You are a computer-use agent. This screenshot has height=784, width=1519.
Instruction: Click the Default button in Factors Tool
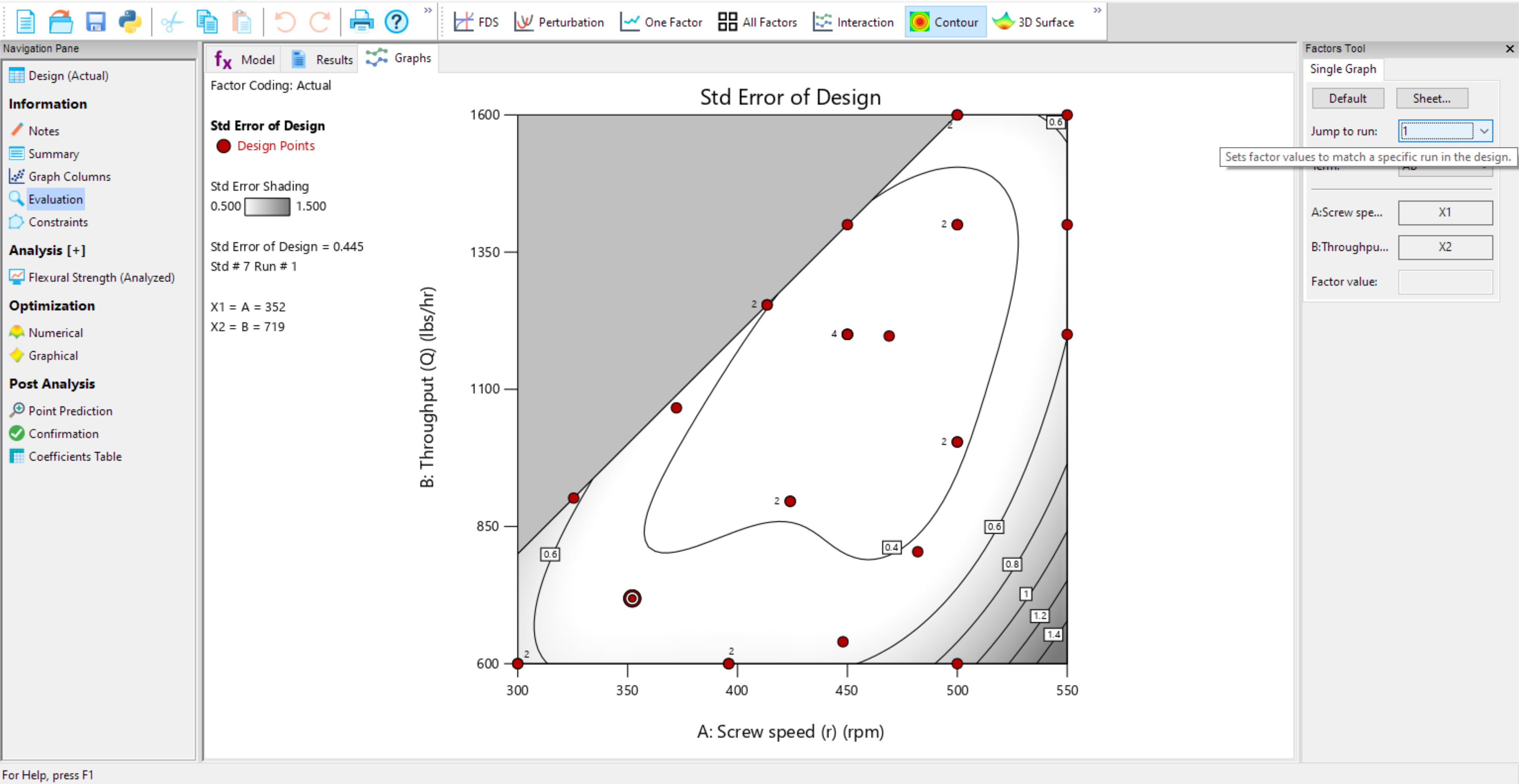pyautogui.click(x=1347, y=98)
